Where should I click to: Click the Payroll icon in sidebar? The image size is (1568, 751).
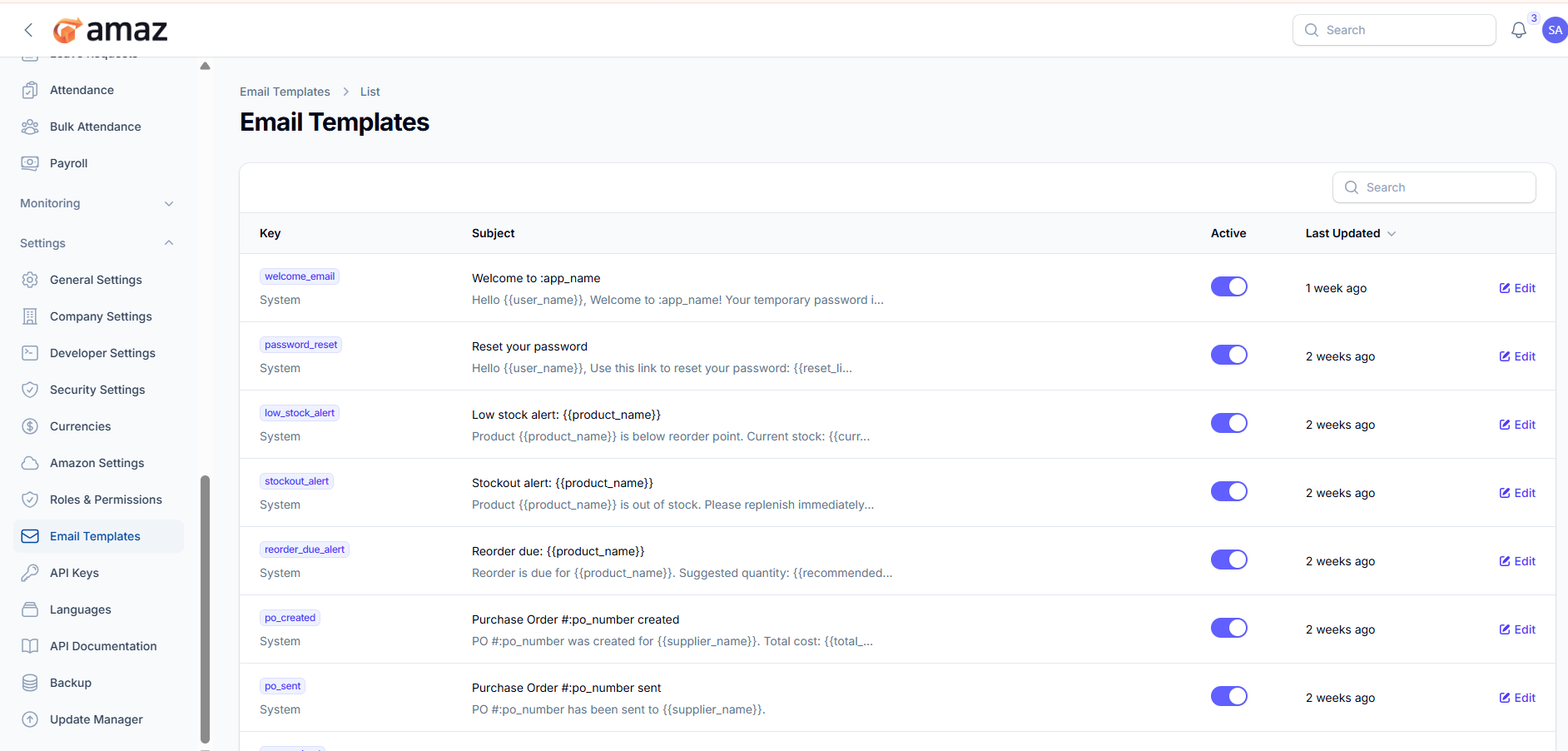[30, 163]
